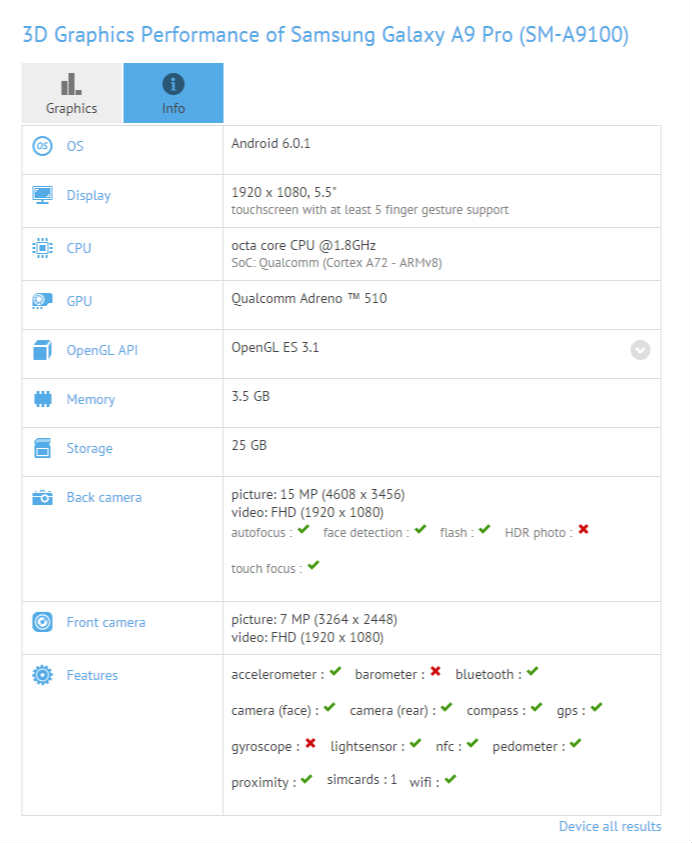Click the HDR photo red cross mark
Screen dimensions: 692x843
(x=583, y=530)
